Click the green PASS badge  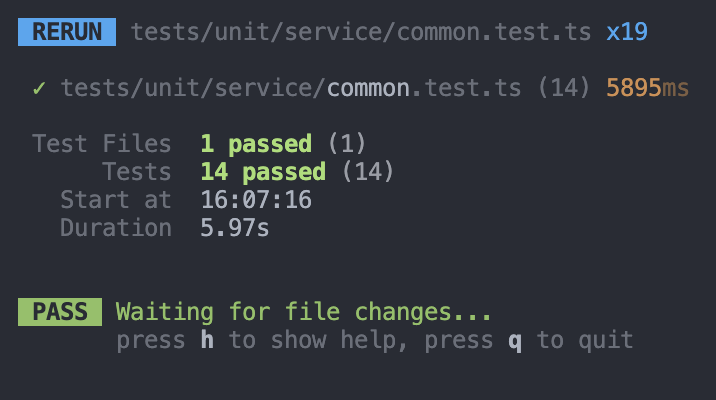coord(60,312)
